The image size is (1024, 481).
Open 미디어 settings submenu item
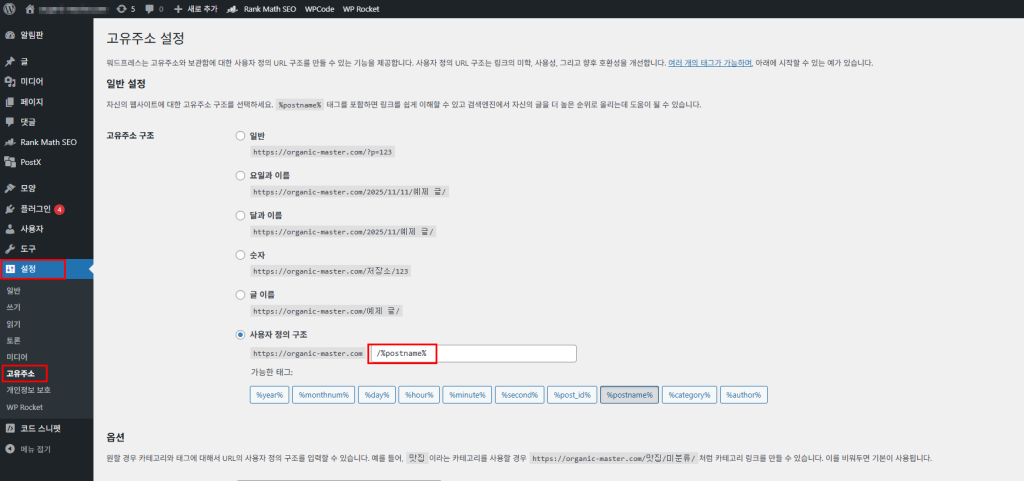tap(17, 357)
